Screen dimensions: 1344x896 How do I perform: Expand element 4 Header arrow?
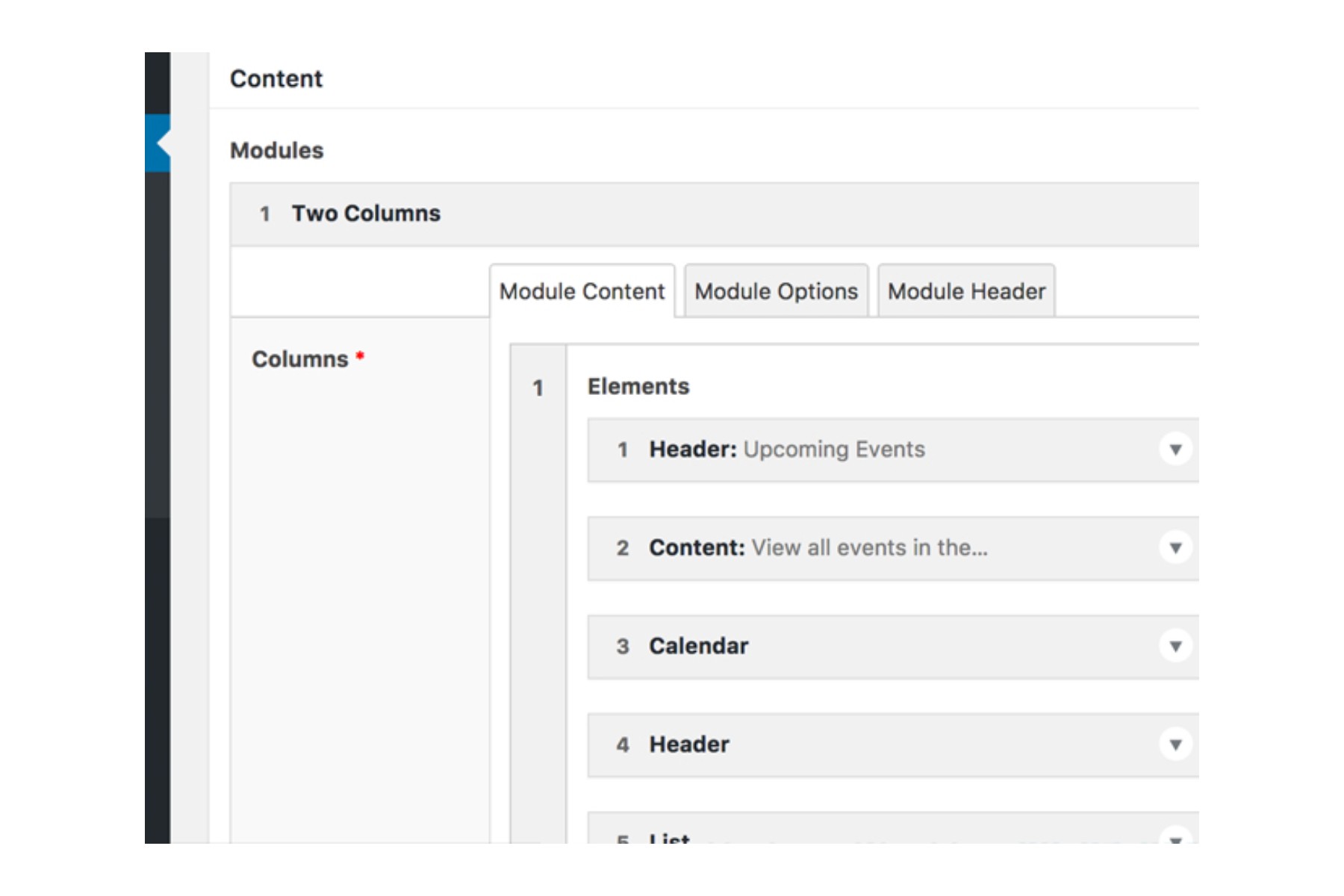tap(1175, 745)
